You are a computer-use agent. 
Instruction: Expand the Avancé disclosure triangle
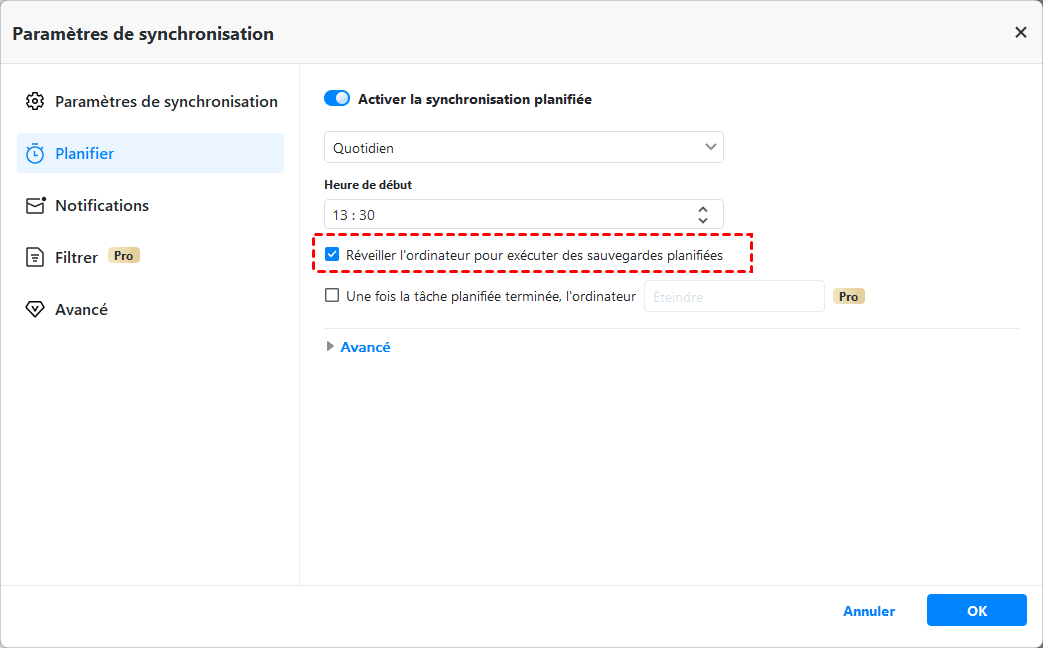pos(331,347)
